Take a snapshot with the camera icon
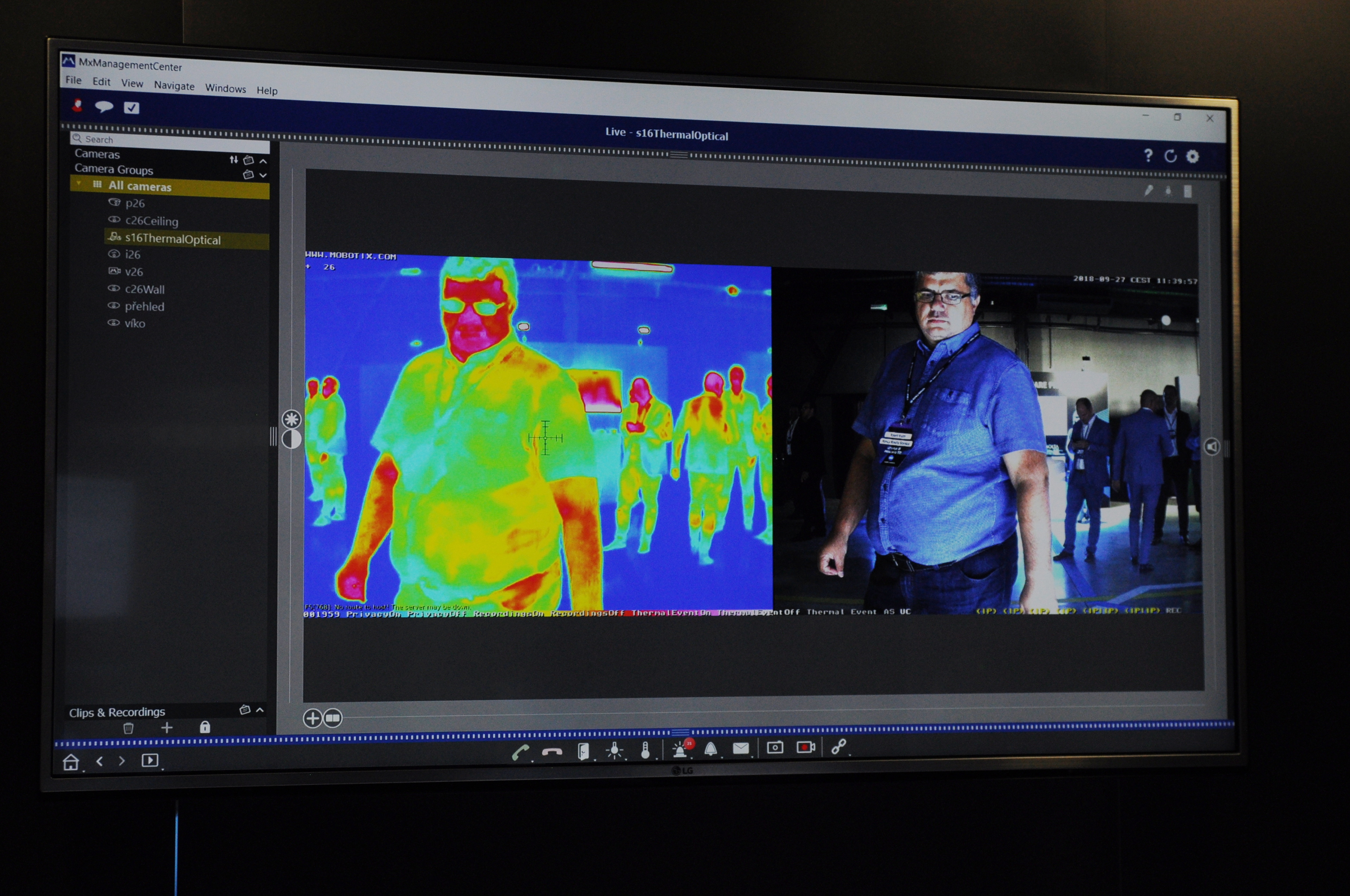This screenshot has height=896, width=1350. 775,747
